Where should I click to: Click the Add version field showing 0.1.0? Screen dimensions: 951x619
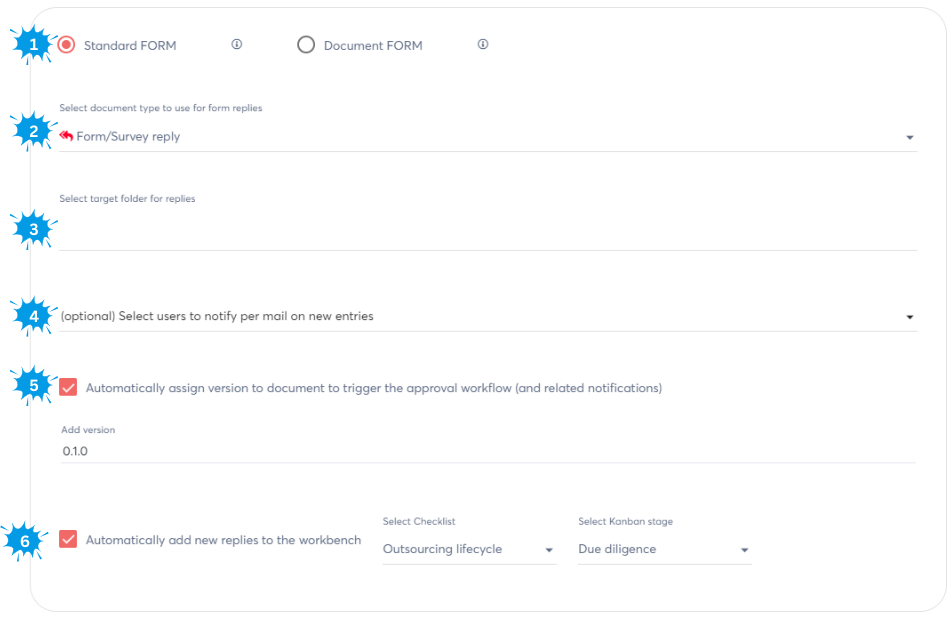488,451
